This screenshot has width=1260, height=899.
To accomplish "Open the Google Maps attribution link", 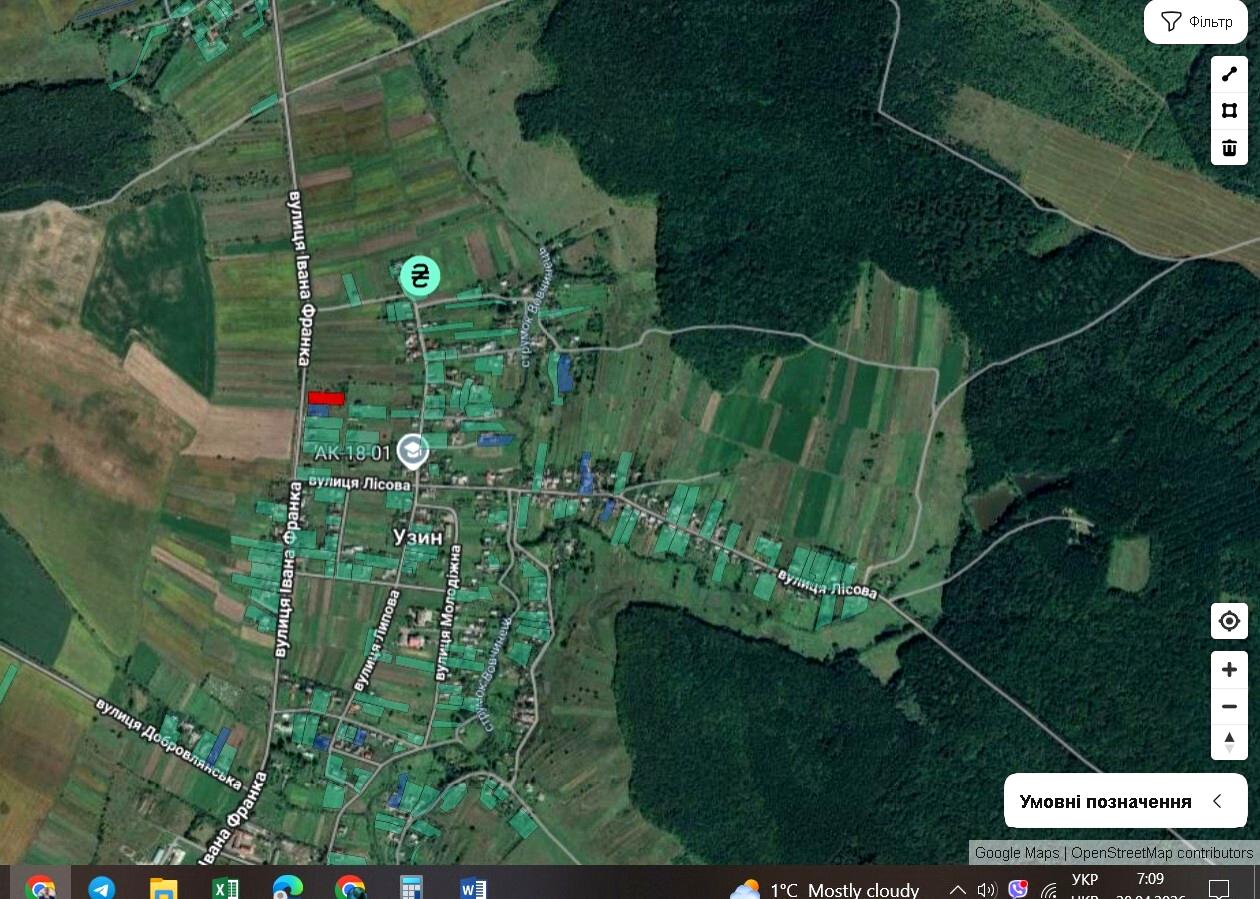I will pyautogui.click(x=1017, y=853).
